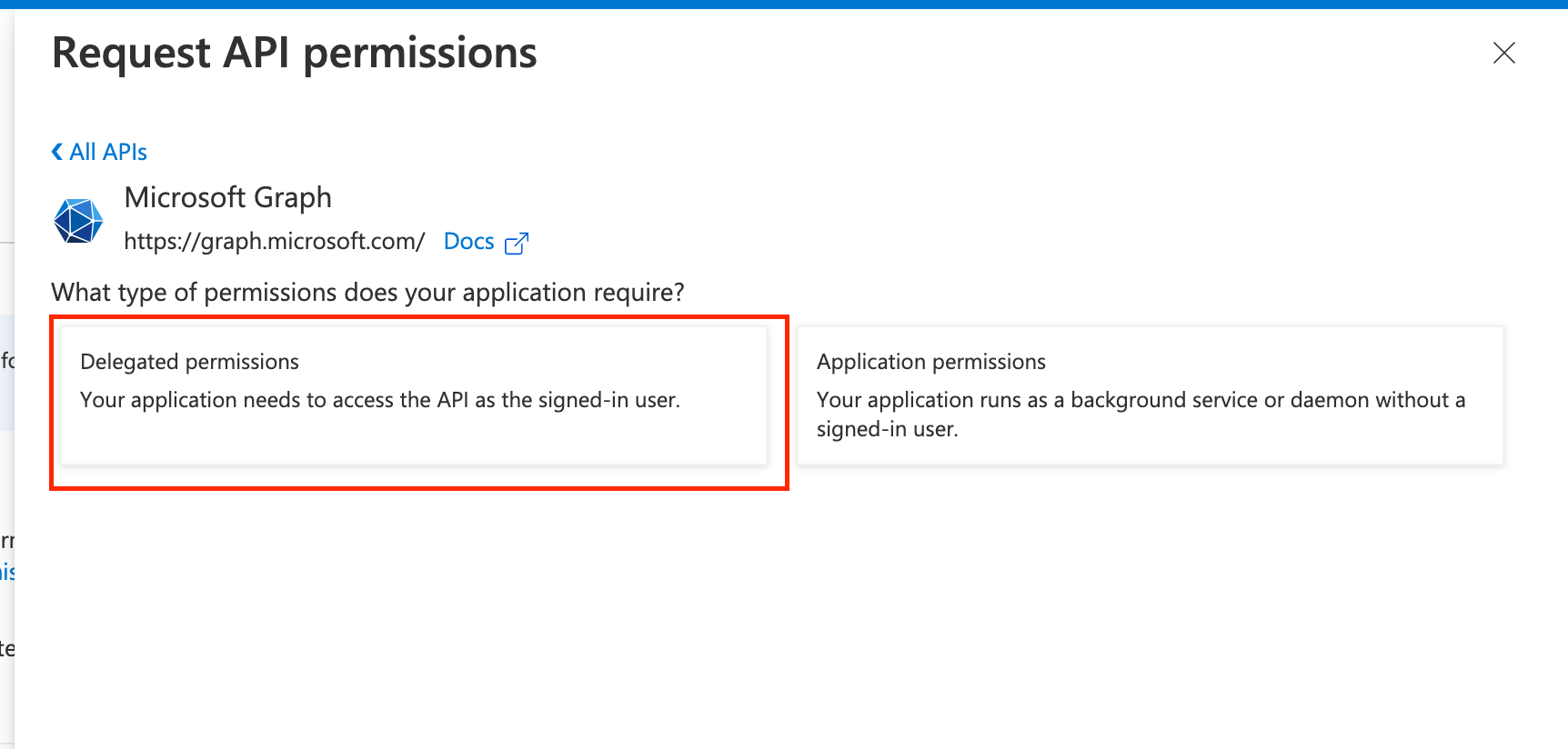Click the Delegated permissions title label
The image size is (1568, 749).
tap(189, 362)
